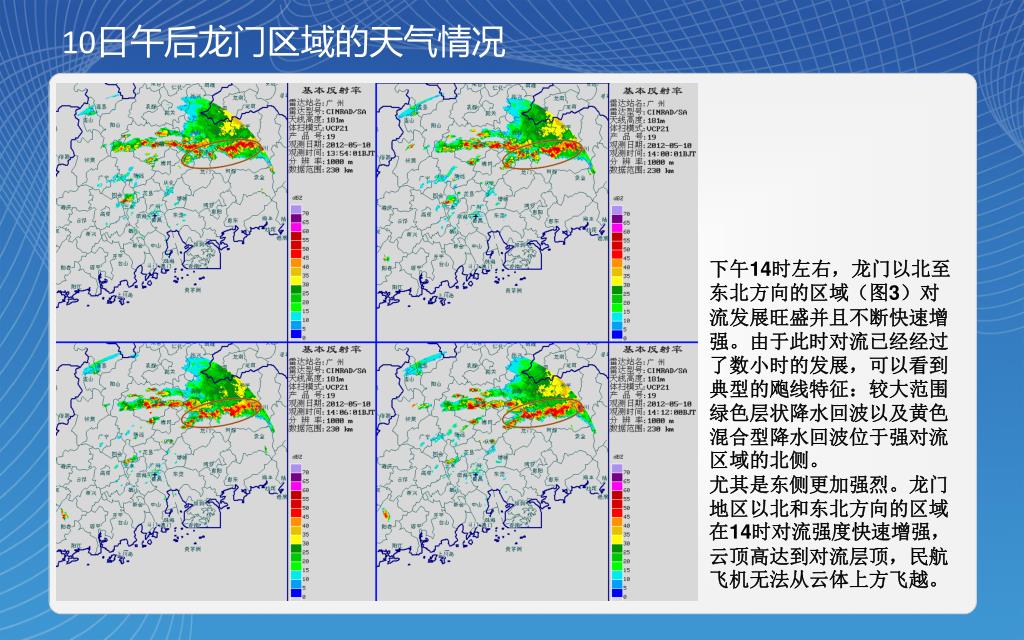Click the line 下午14时左右，龙门以北至
The image size is (1024, 640).
(x=829, y=268)
